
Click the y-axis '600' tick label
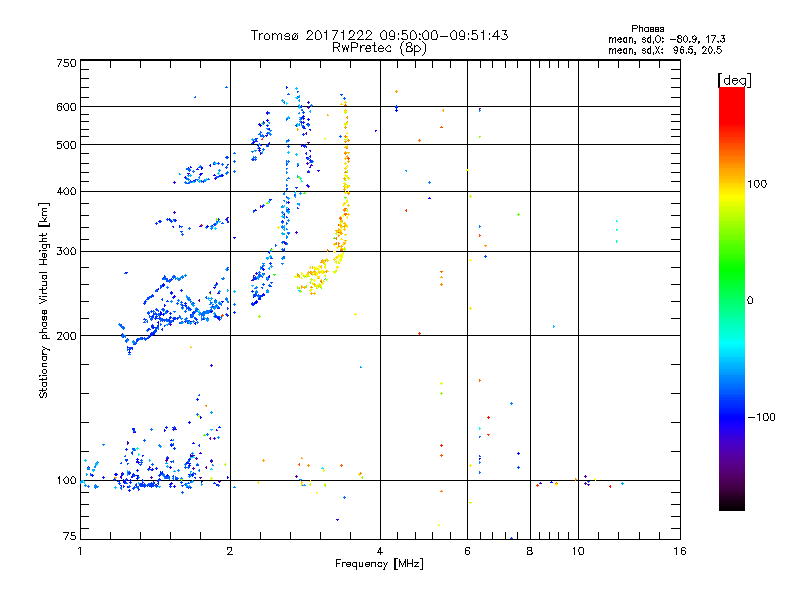point(66,107)
